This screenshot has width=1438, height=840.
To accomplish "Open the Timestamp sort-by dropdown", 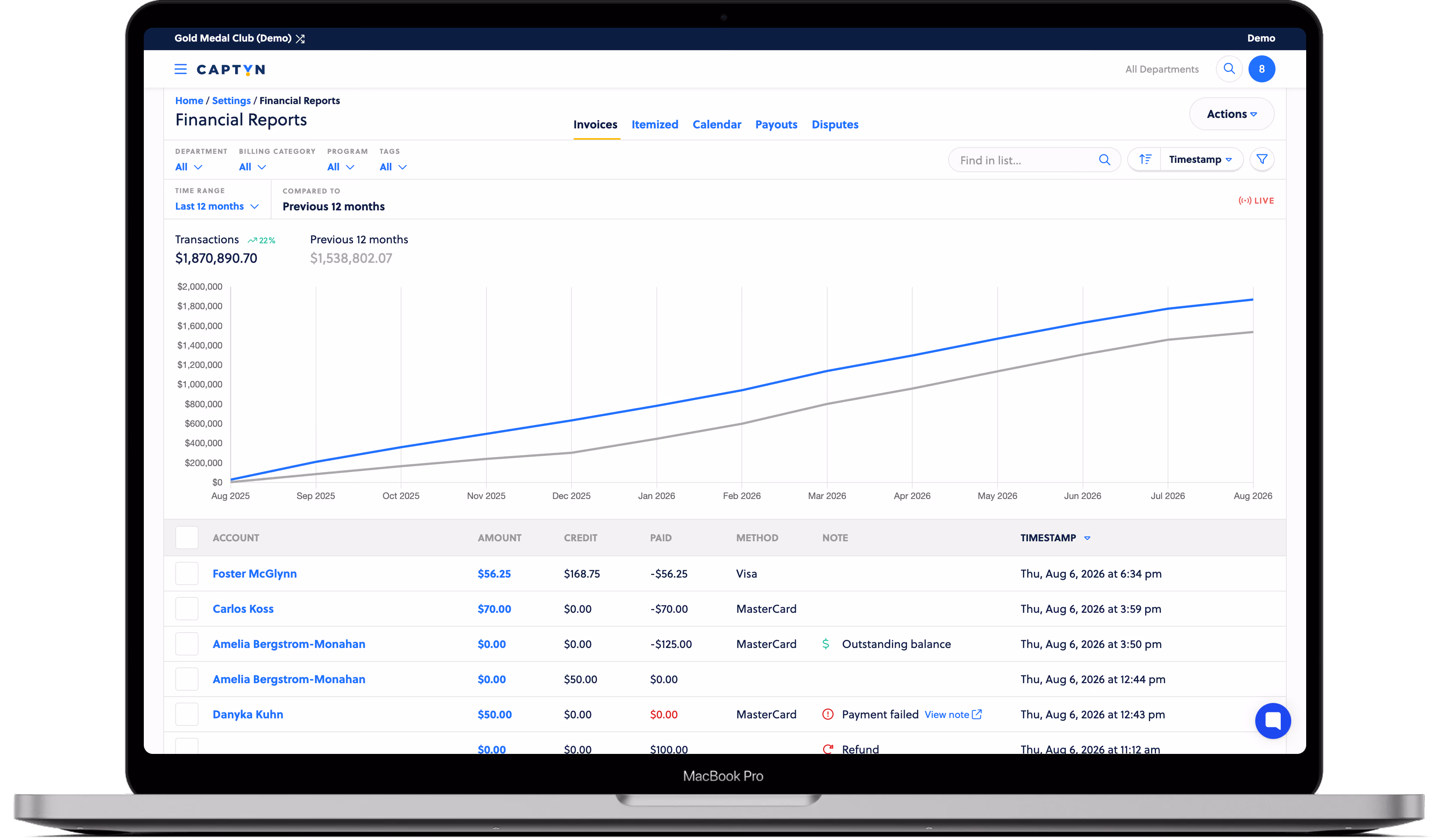I will [x=1201, y=160].
